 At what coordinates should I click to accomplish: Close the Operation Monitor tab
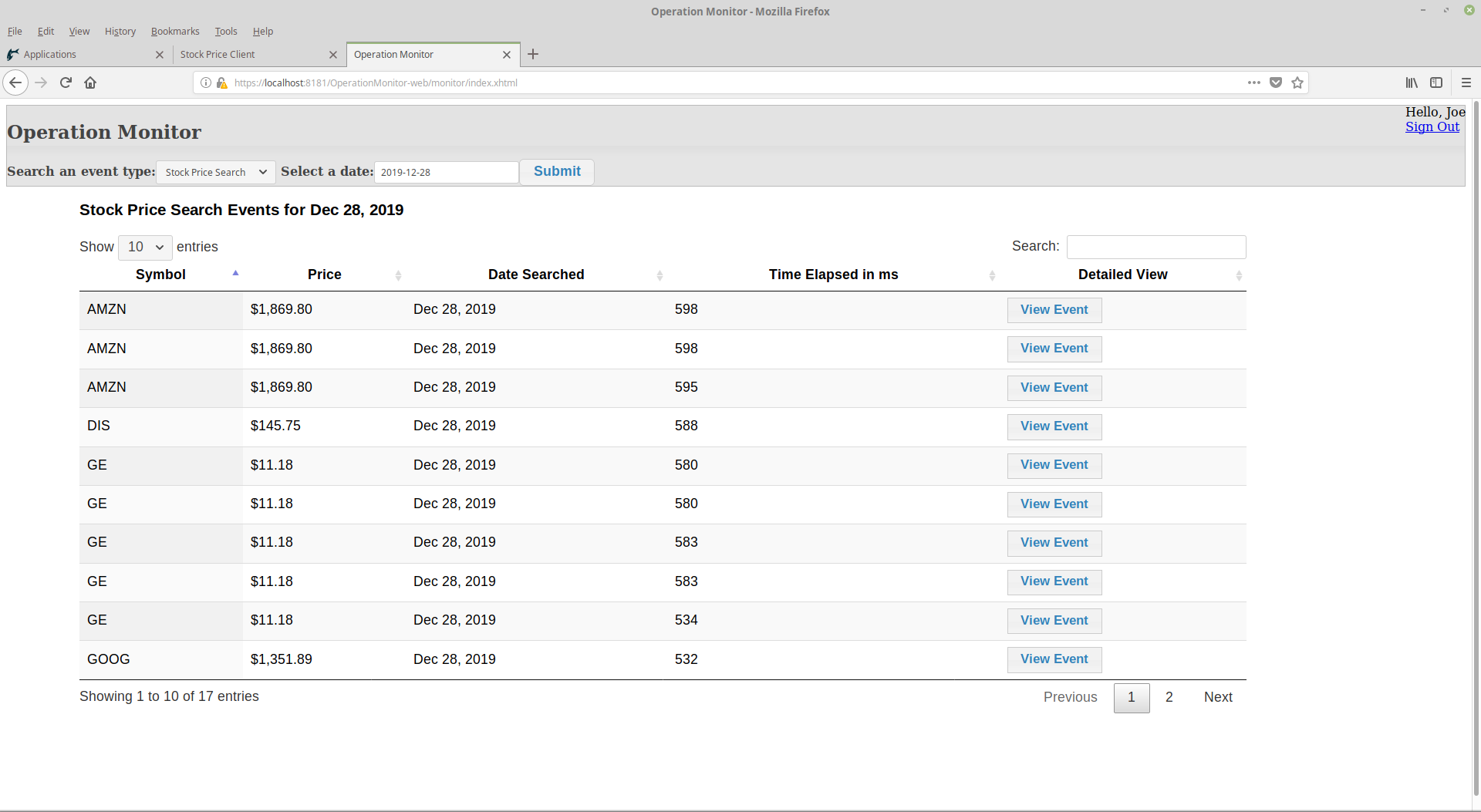pos(507,55)
